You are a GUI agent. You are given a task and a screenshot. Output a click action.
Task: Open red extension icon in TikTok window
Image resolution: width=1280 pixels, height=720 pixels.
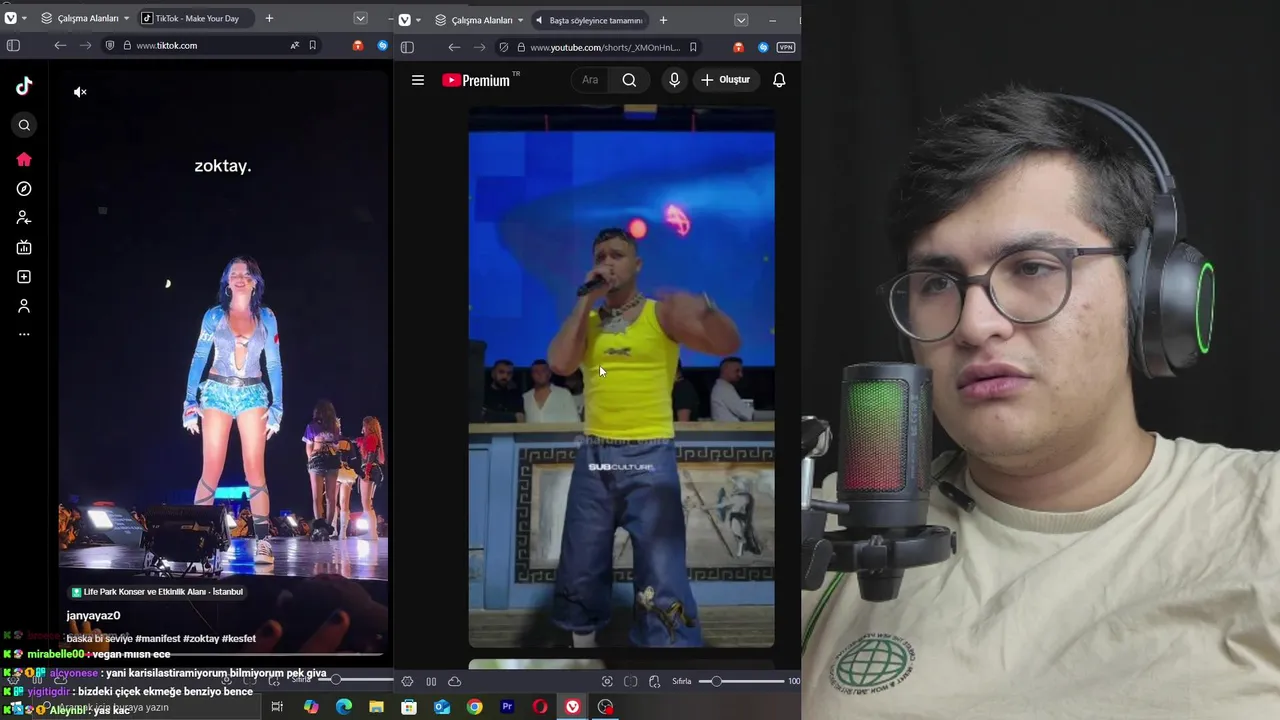click(x=358, y=46)
